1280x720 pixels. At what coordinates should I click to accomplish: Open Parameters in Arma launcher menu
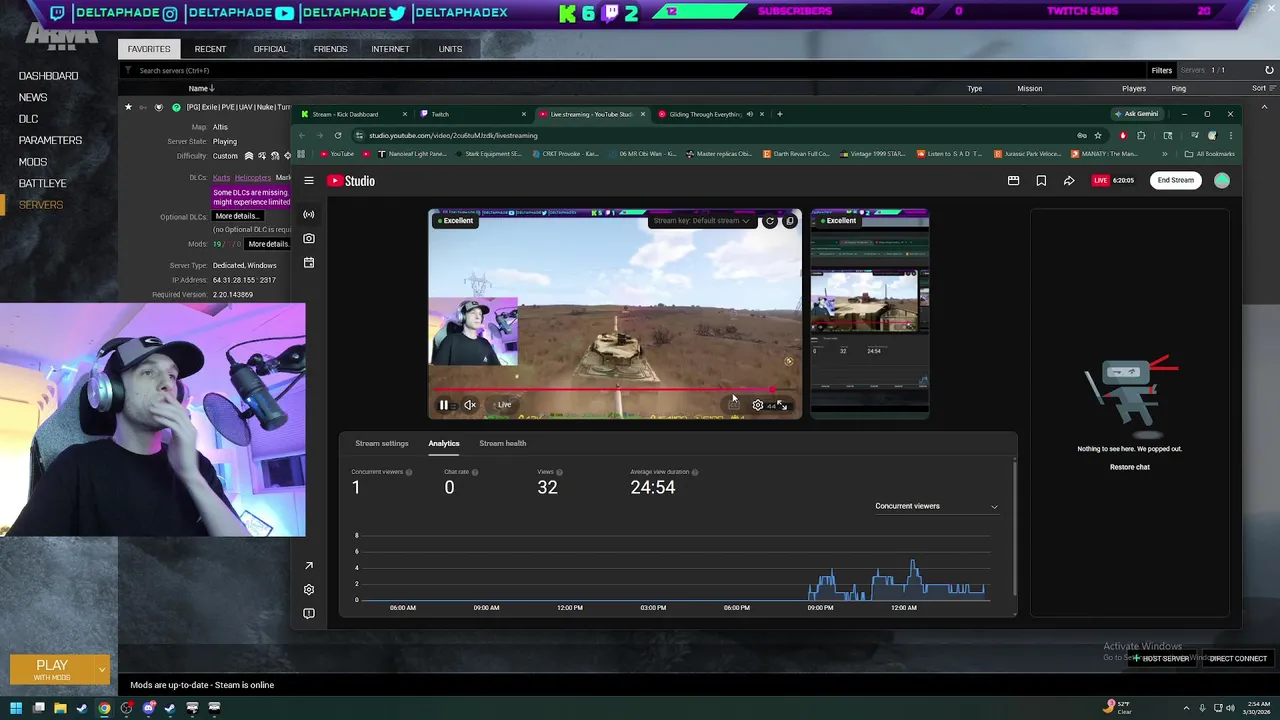[x=50, y=140]
